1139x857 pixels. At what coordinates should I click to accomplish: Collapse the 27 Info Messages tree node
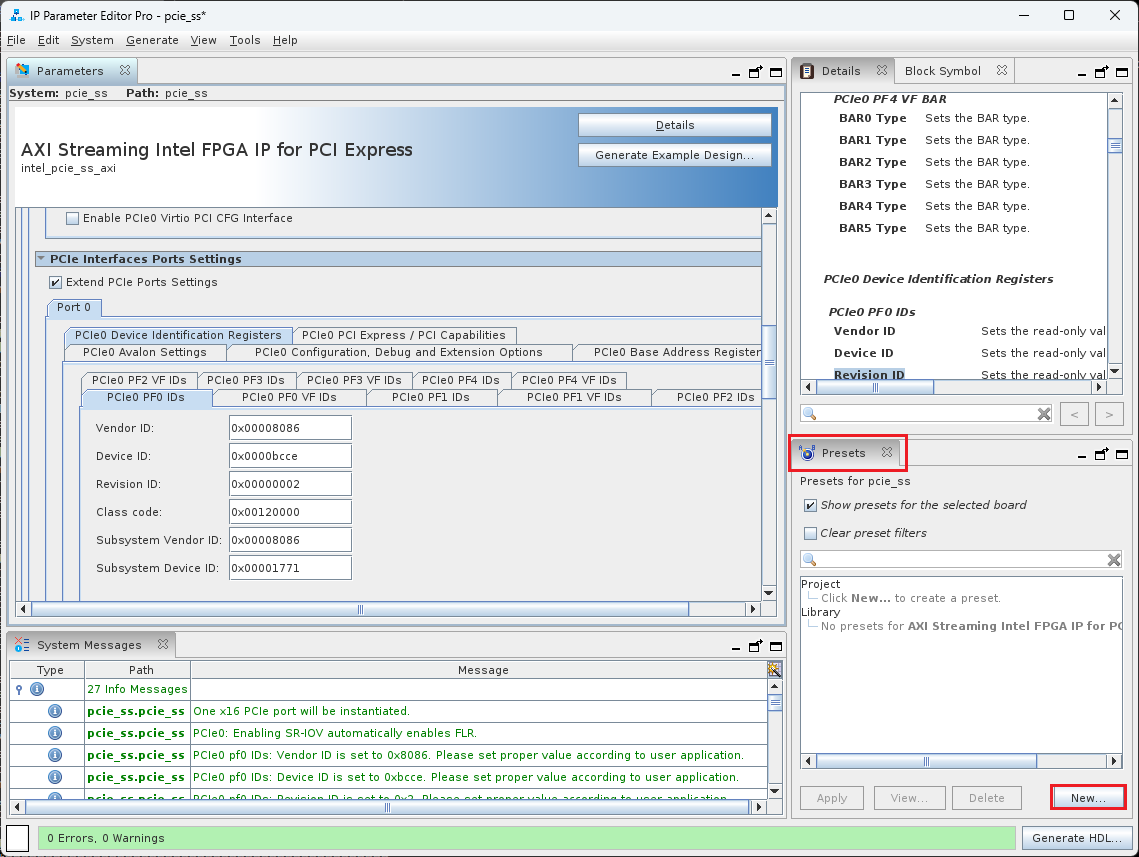click(x=19, y=689)
